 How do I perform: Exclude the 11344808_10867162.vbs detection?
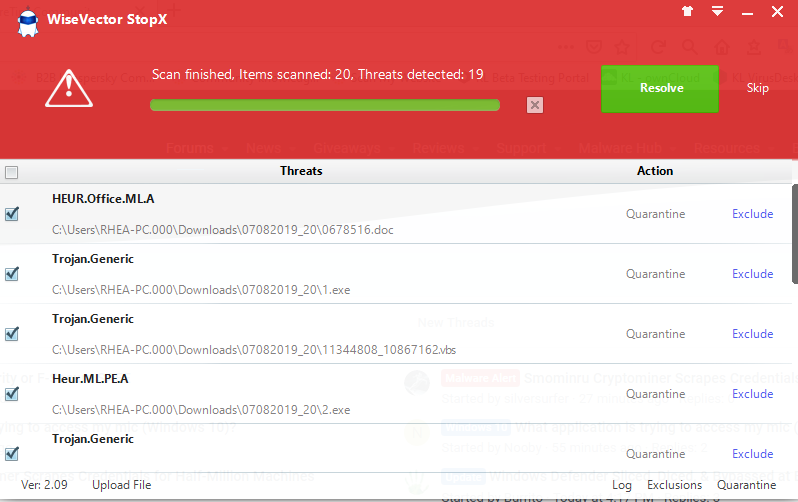tap(752, 334)
